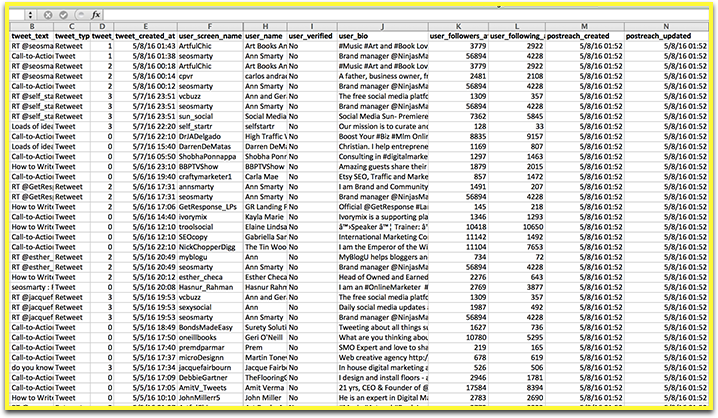Click the user name cell 'Geri O'Neill'
This screenshot has width=718, height=418.
point(265,338)
